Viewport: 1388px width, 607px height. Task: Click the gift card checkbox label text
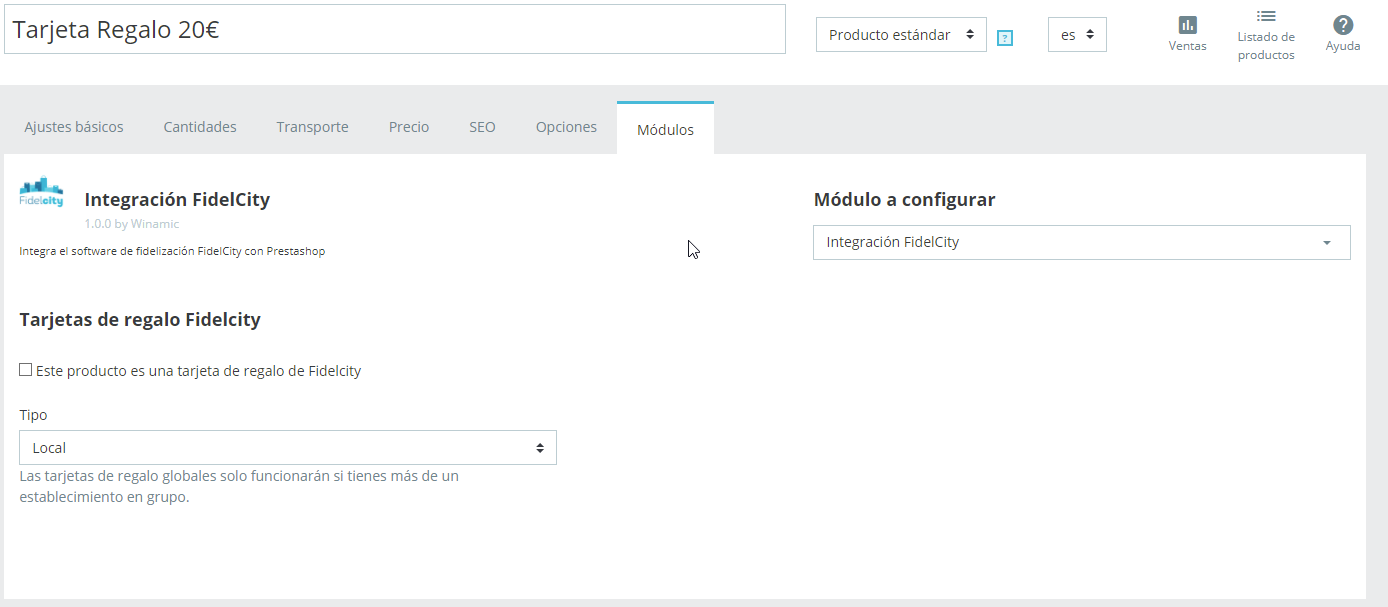pos(198,371)
